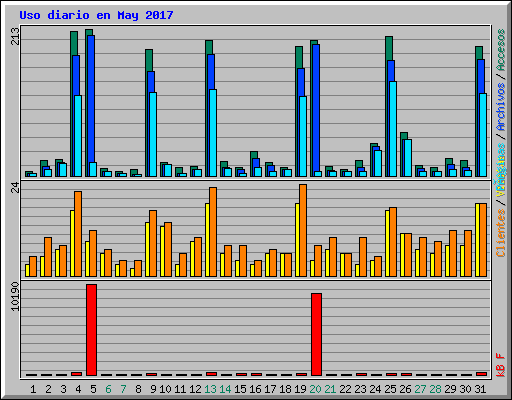Click the 10190 y-axis scale value

tap(15, 296)
